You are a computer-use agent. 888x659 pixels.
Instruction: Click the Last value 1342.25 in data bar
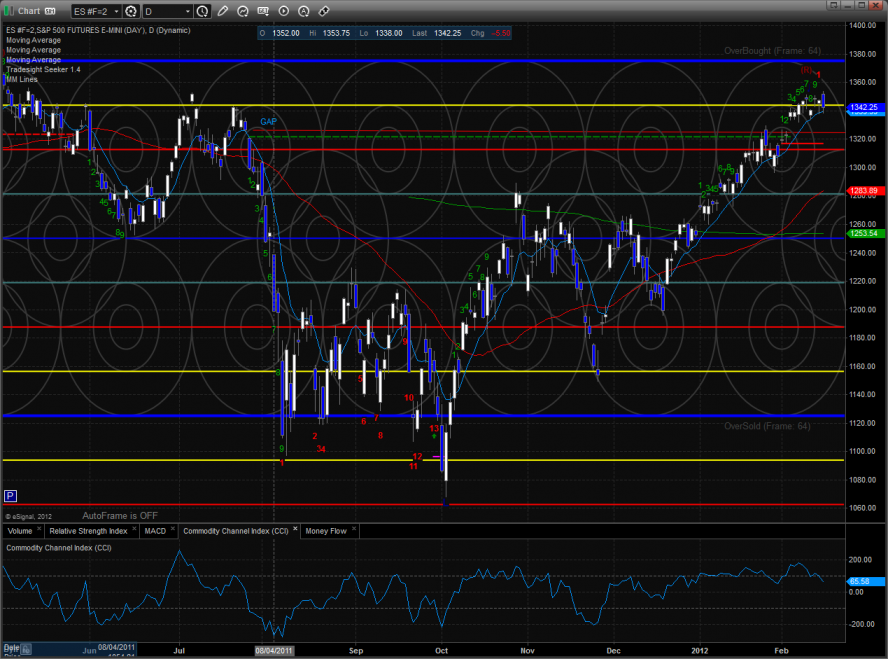[448, 33]
